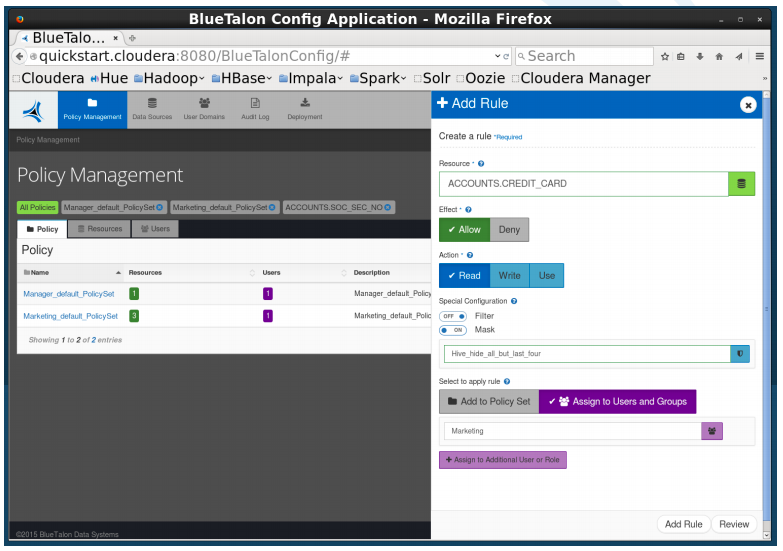Select the Deny effect

click(509, 230)
